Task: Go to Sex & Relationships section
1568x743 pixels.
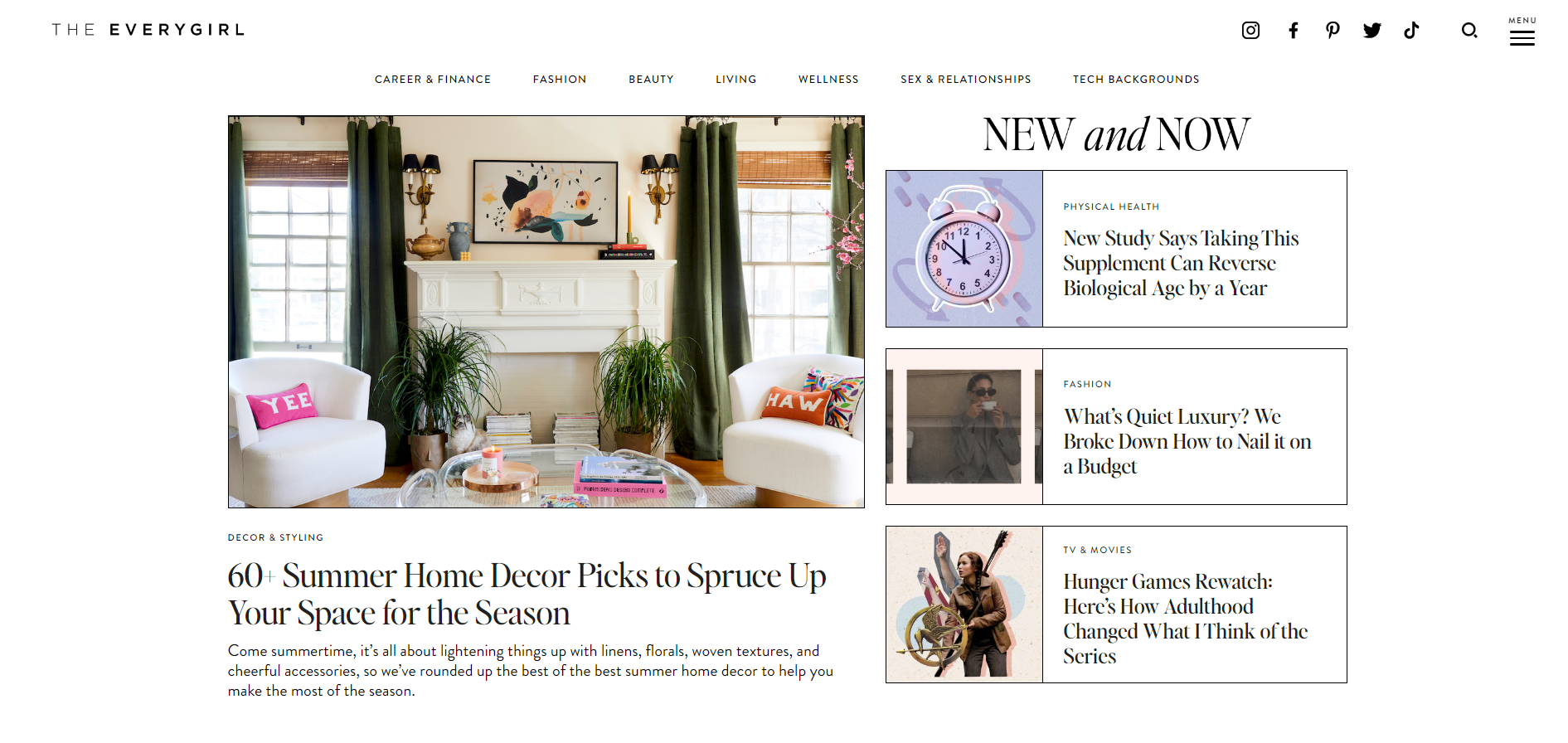Action: 966,80
